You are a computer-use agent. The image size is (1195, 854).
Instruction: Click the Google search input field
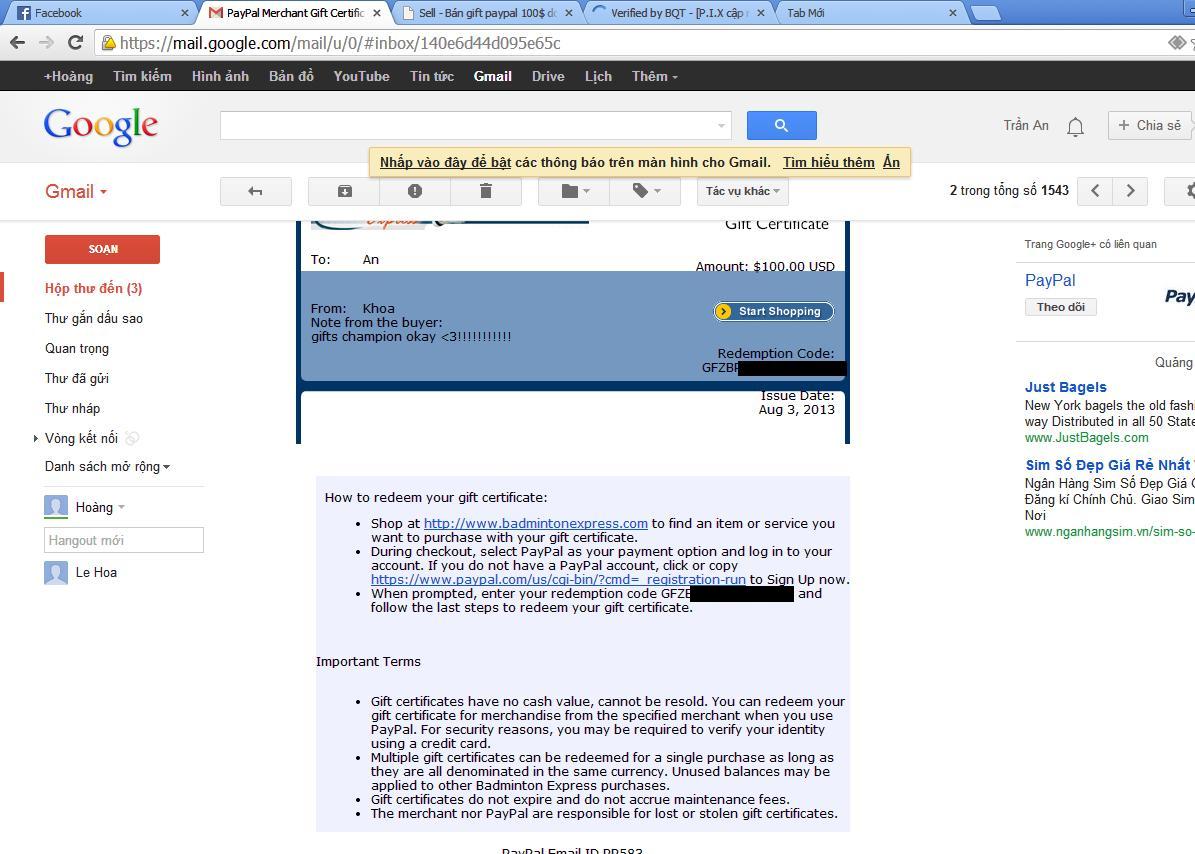[476, 126]
